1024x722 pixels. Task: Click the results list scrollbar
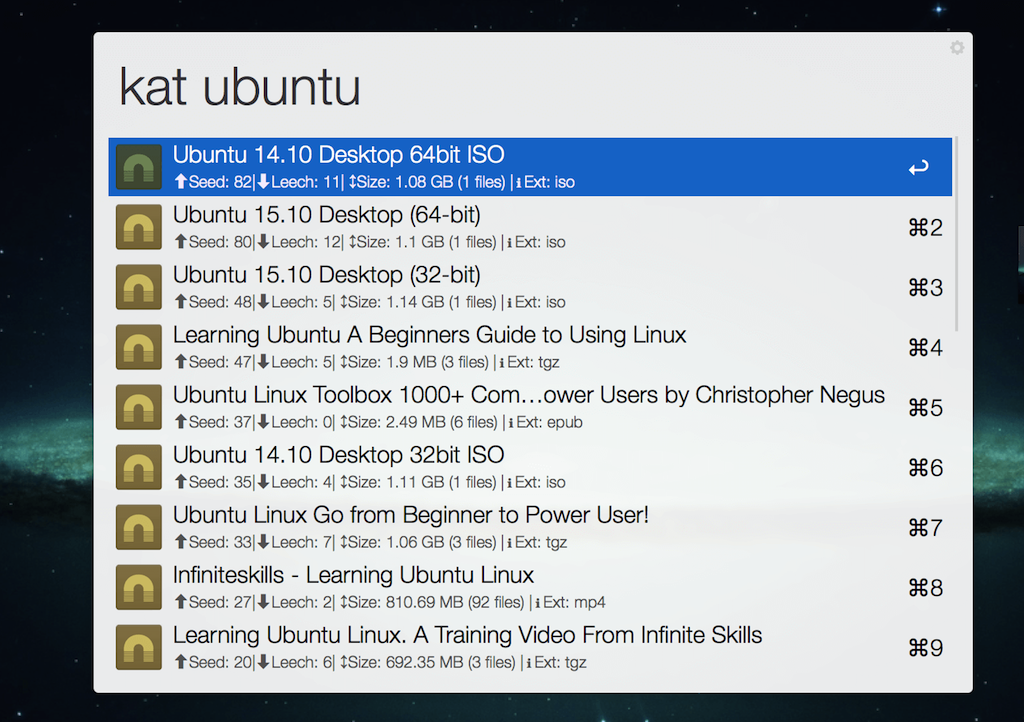click(956, 235)
